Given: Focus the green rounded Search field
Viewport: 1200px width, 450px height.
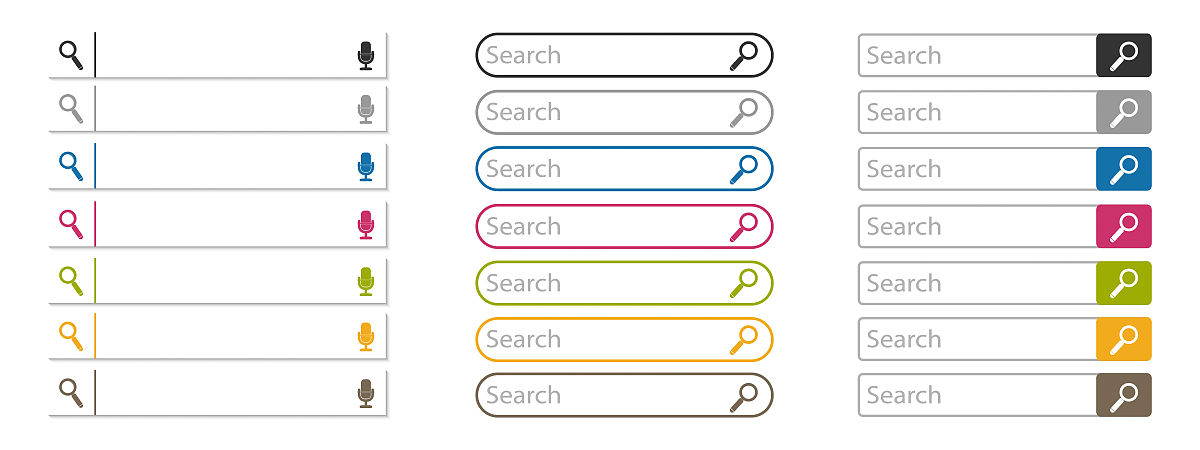Looking at the screenshot, I should pos(624,283).
